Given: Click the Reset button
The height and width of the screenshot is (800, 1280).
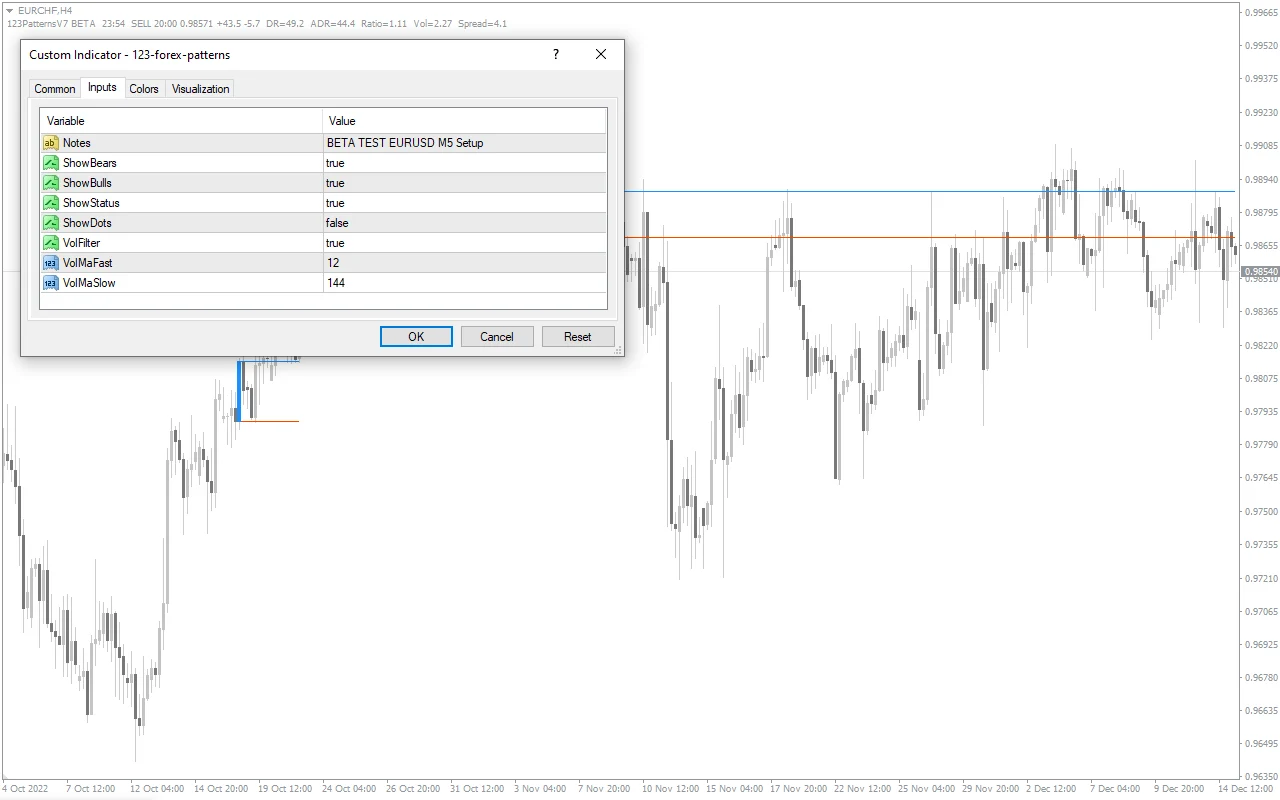Looking at the screenshot, I should [x=578, y=336].
